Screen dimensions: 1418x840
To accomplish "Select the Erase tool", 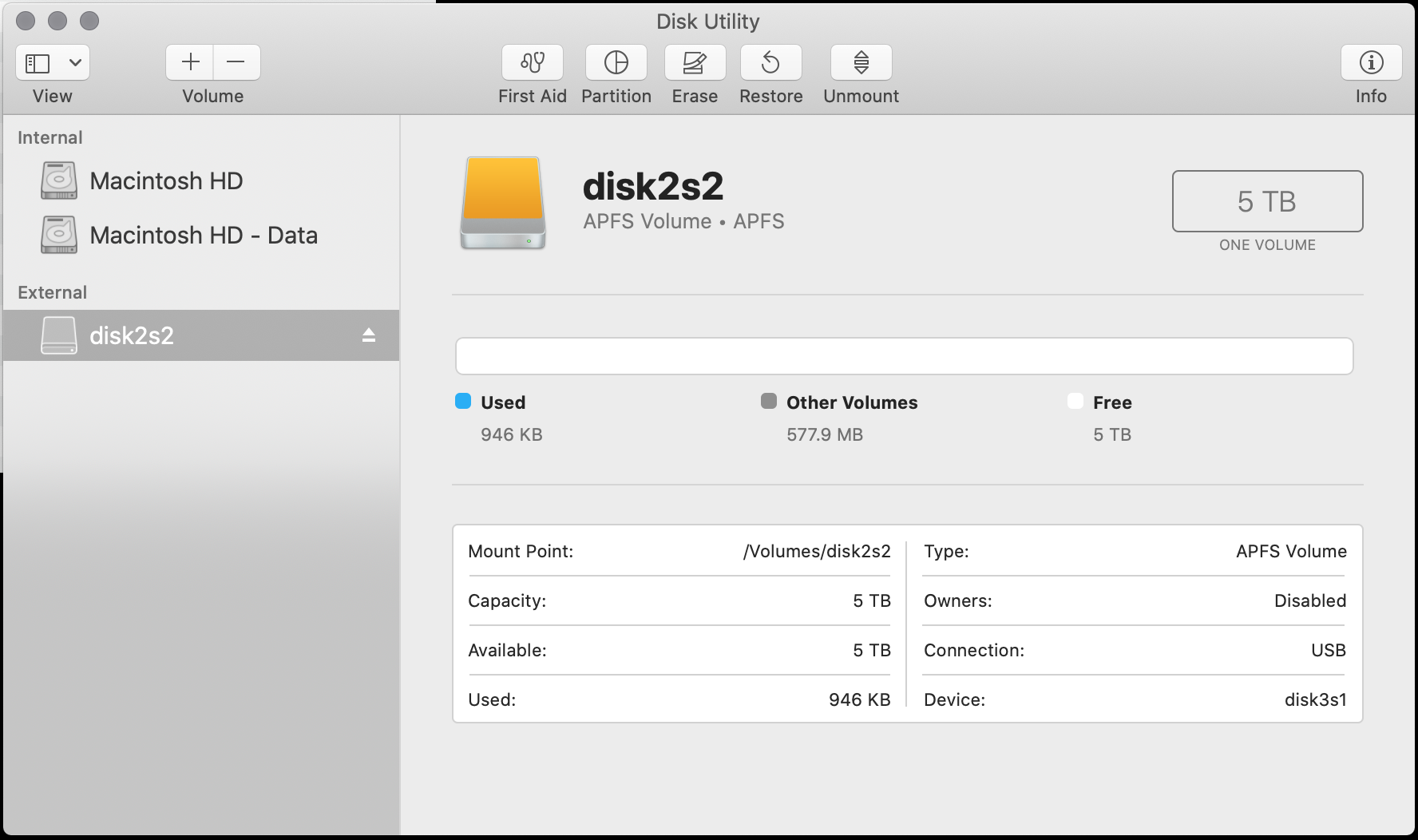I will click(x=694, y=62).
